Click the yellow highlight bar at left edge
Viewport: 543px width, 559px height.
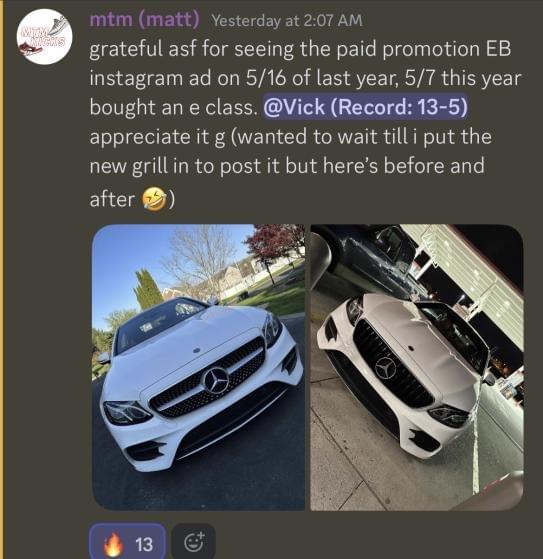pyautogui.click(x=1, y=280)
